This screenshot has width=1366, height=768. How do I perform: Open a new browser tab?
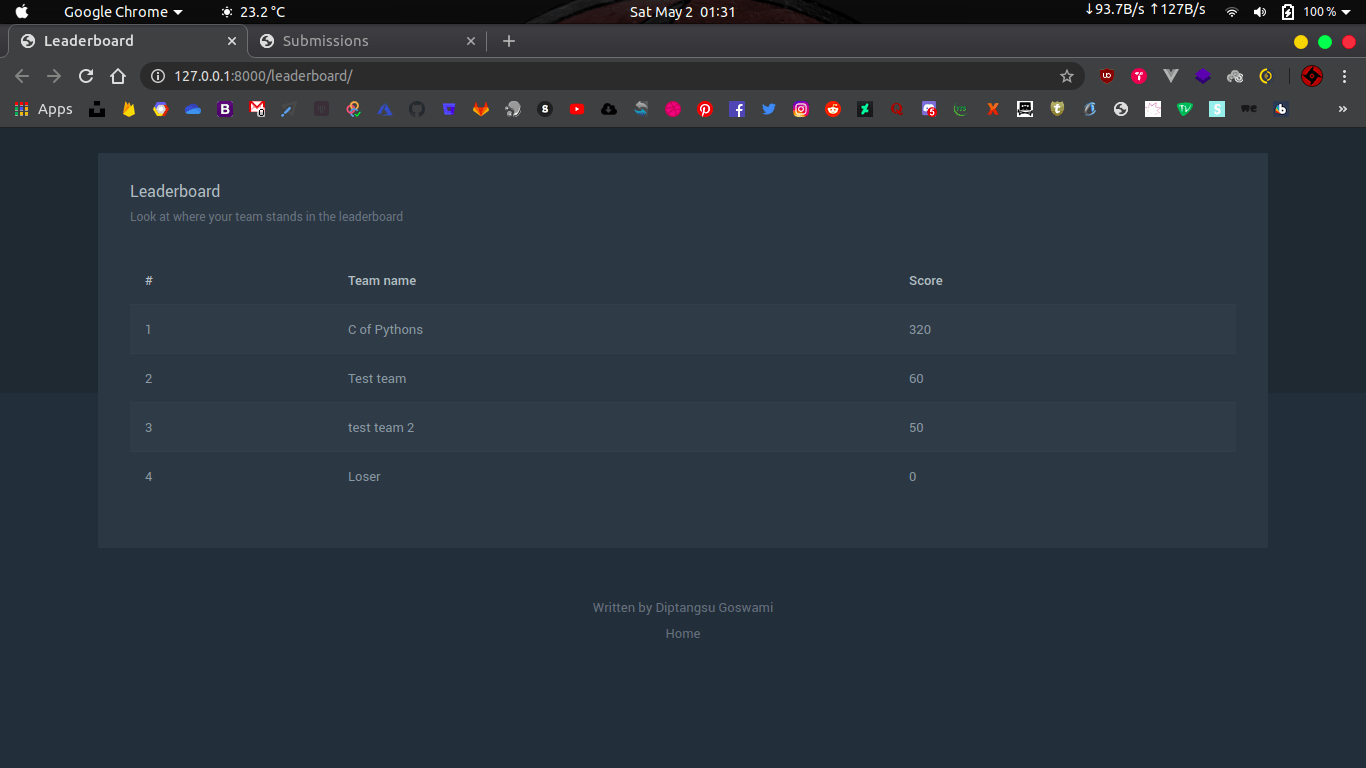click(x=509, y=41)
